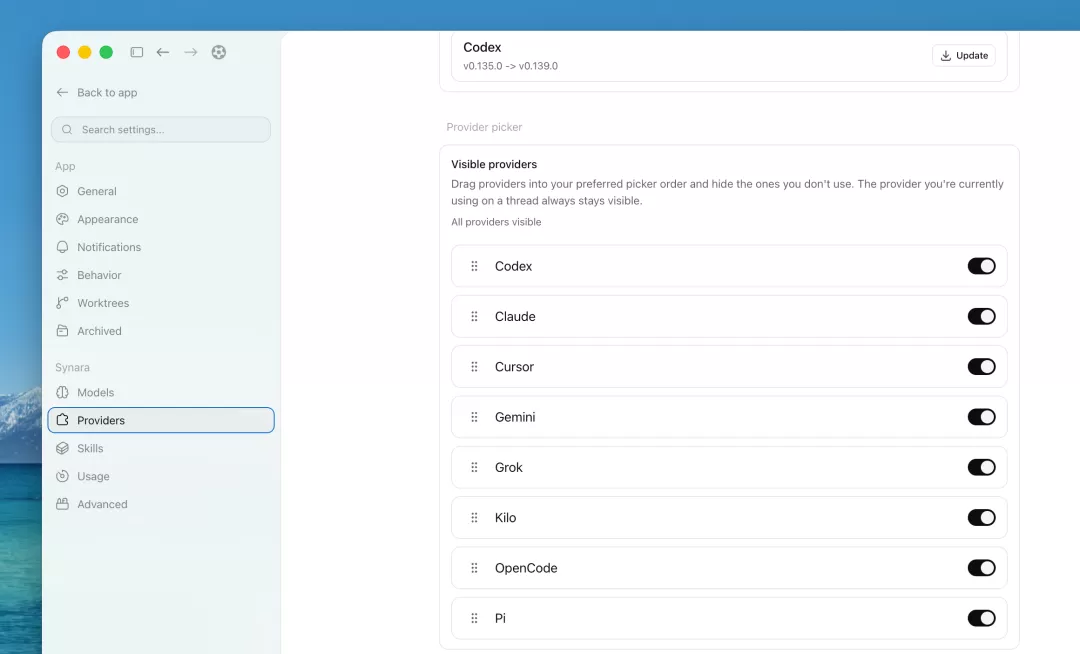Disable the Codex provider toggle

[982, 266]
